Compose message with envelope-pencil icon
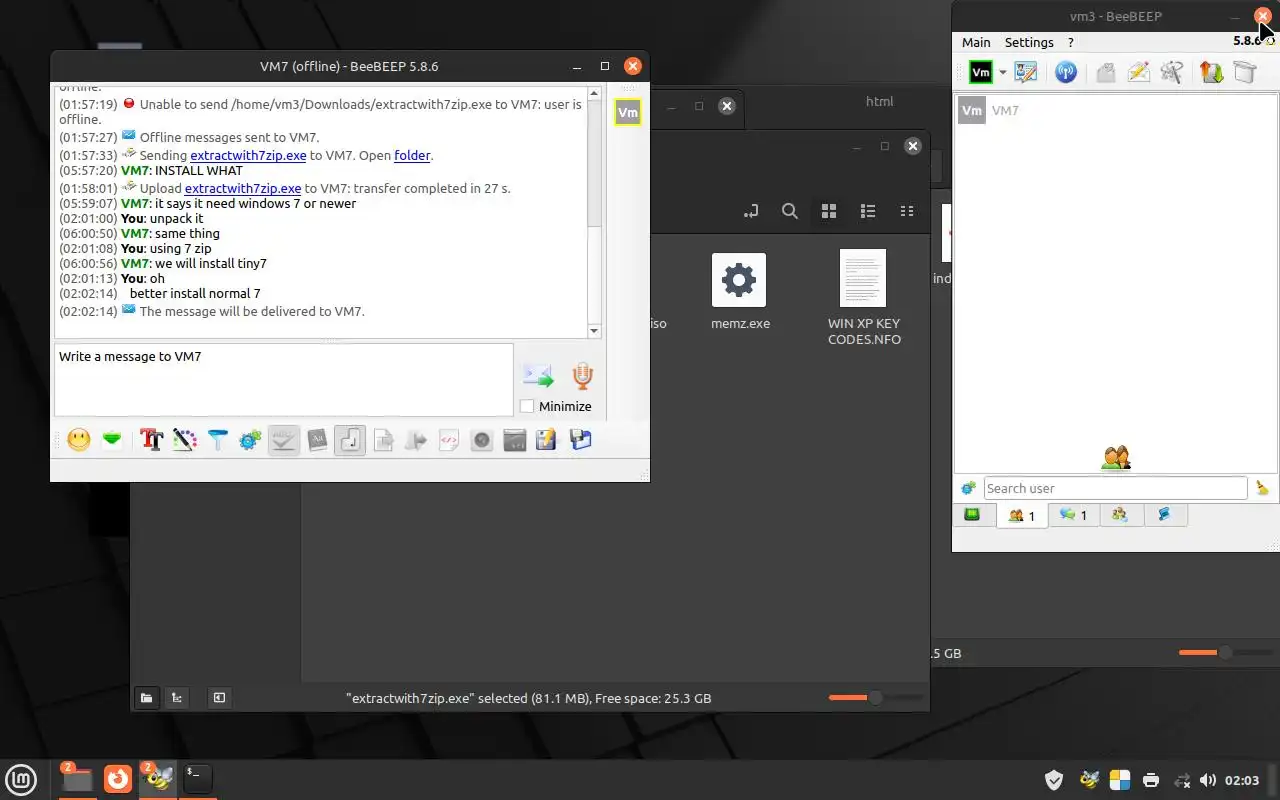1280x800 pixels. coord(1139,72)
